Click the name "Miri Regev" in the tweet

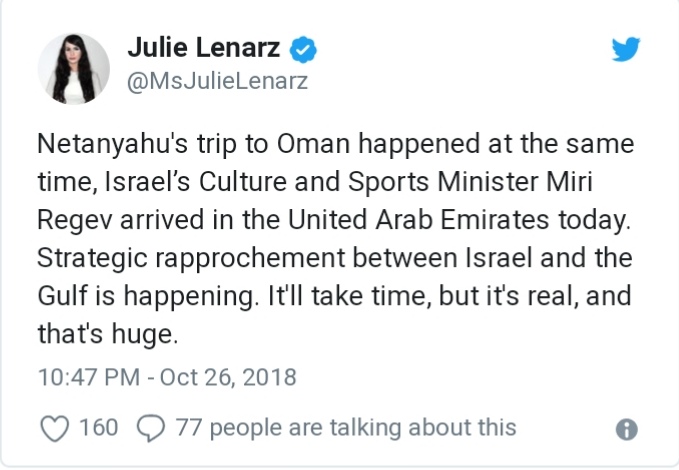coord(590,182)
